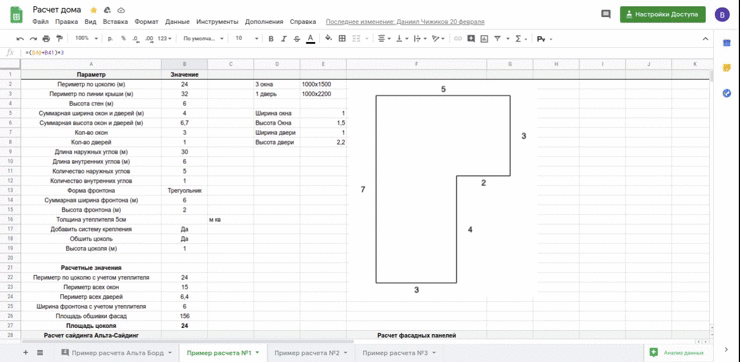
Task: Open the borders grid icon
Action: point(343,39)
